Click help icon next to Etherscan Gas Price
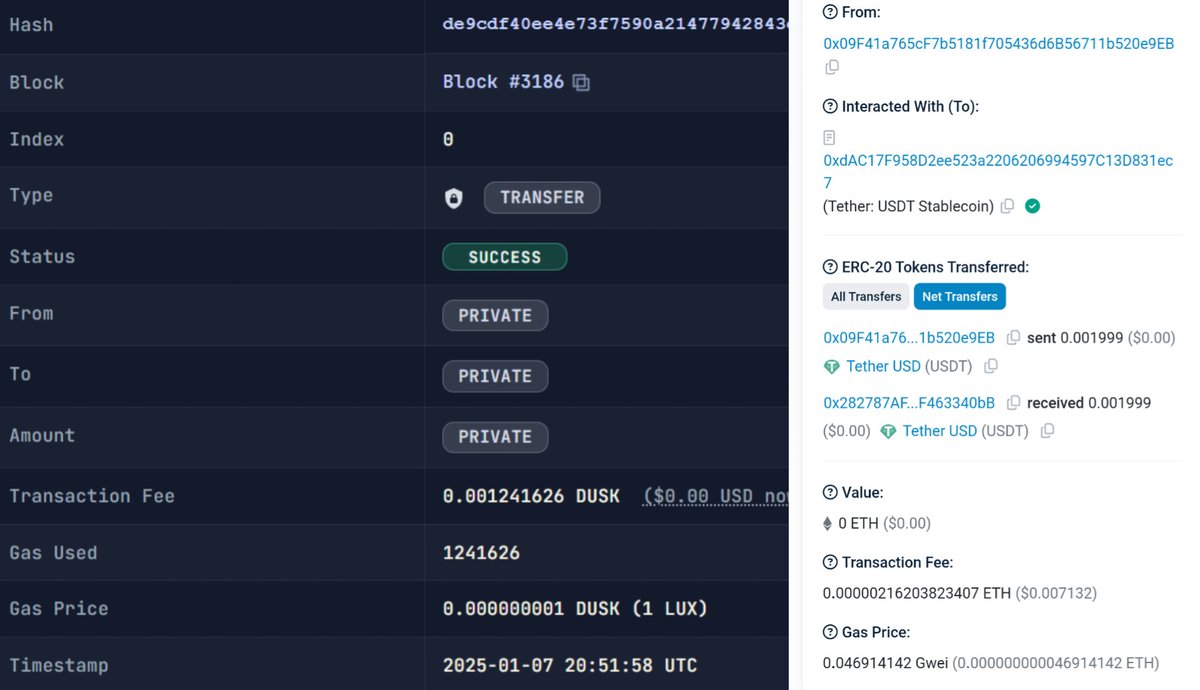The height and width of the screenshot is (690, 1200). click(x=830, y=632)
